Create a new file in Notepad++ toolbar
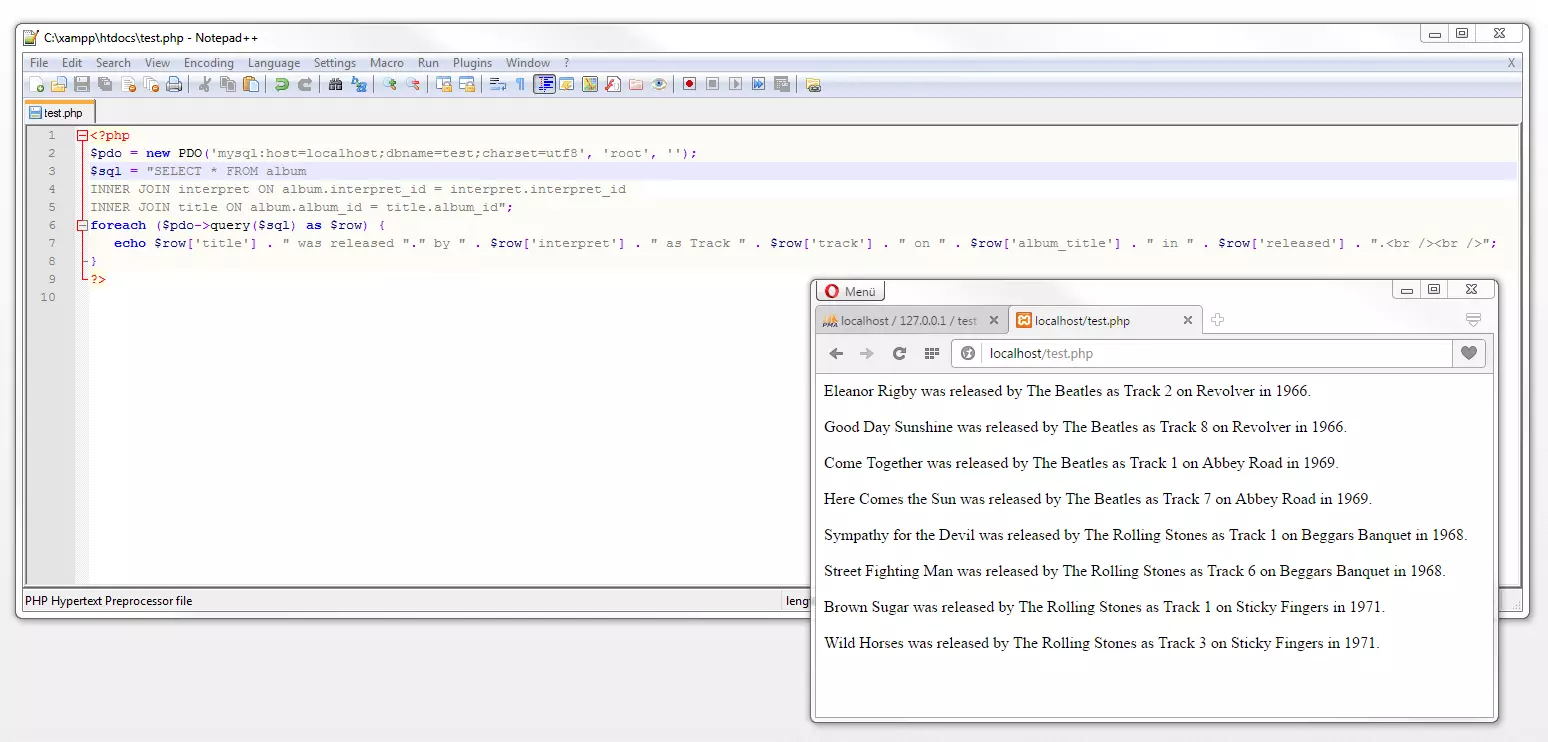The height and width of the screenshot is (742, 1548). coord(37,85)
